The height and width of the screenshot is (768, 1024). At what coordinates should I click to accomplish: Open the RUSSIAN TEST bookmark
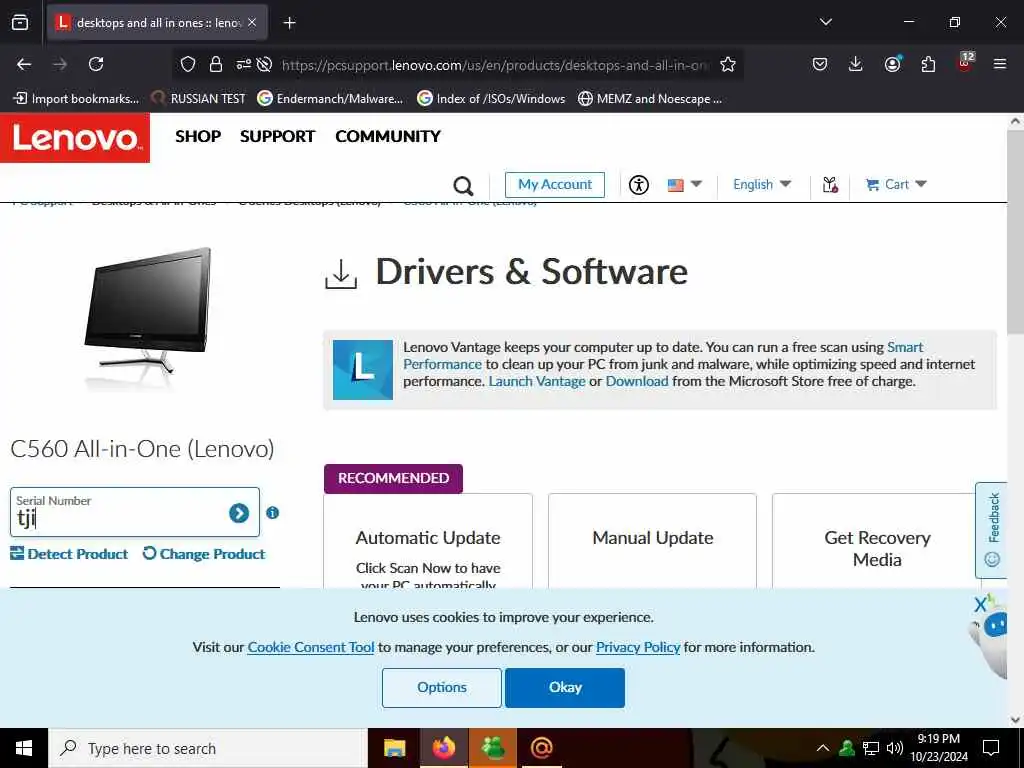pos(199,99)
